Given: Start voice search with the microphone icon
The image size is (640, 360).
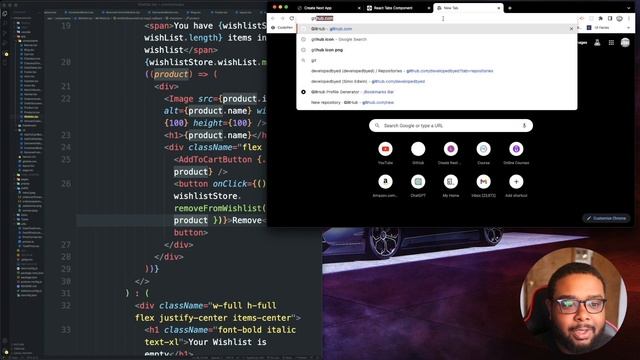Looking at the screenshot, I should pyautogui.click(x=524, y=126).
